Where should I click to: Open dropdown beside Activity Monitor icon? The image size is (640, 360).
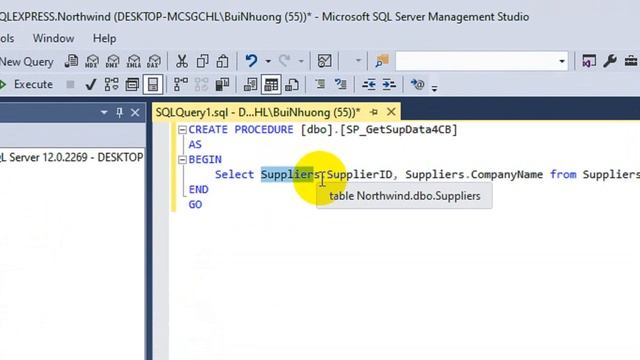click(358, 61)
